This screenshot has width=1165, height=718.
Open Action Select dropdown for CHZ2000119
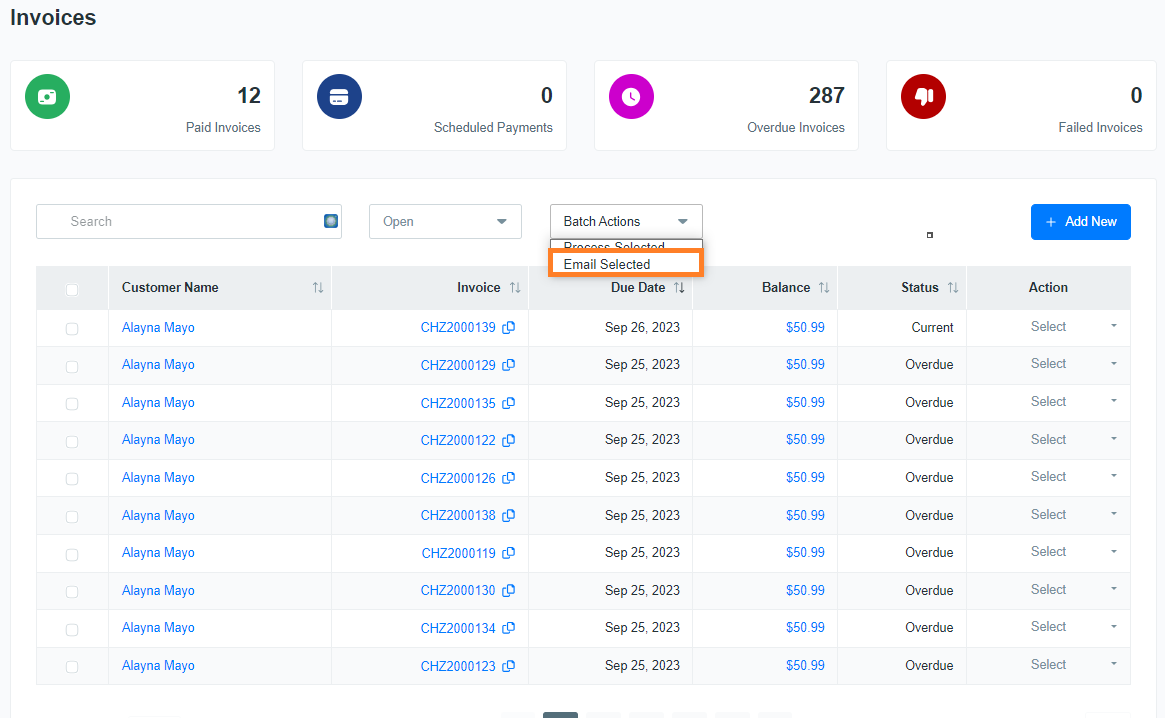pos(1074,552)
